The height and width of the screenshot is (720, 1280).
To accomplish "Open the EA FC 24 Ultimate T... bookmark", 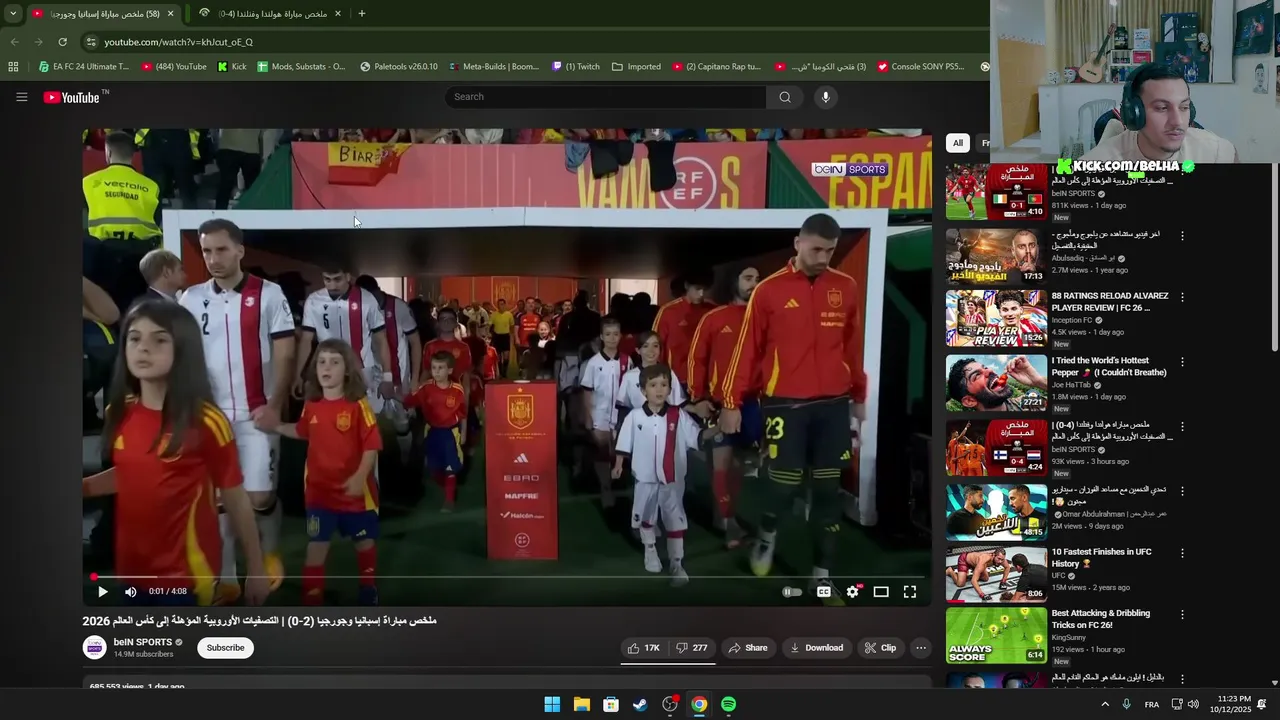I will (84, 67).
